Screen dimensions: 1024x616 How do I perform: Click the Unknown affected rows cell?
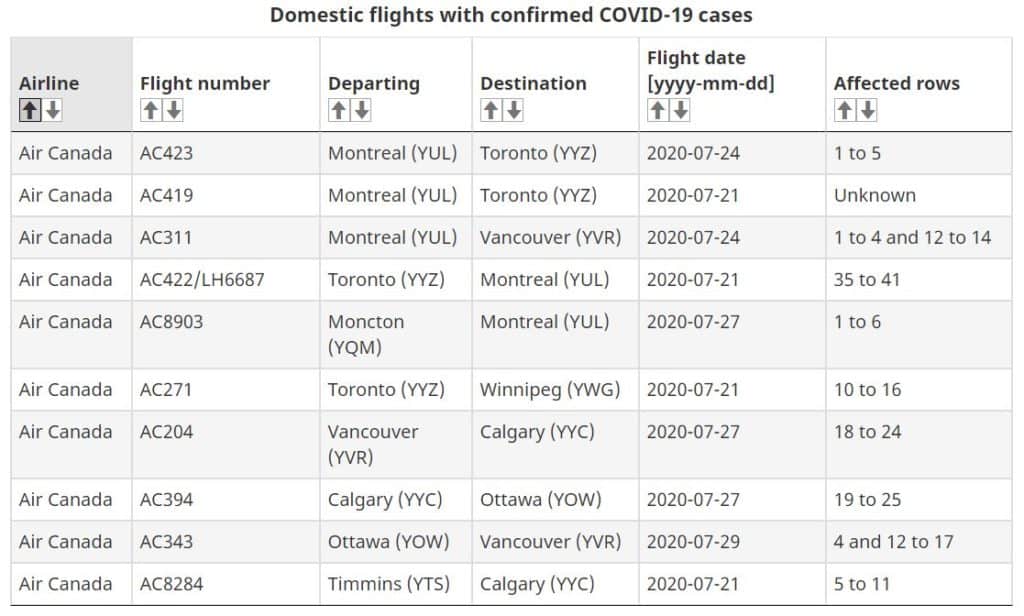tap(875, 195)
